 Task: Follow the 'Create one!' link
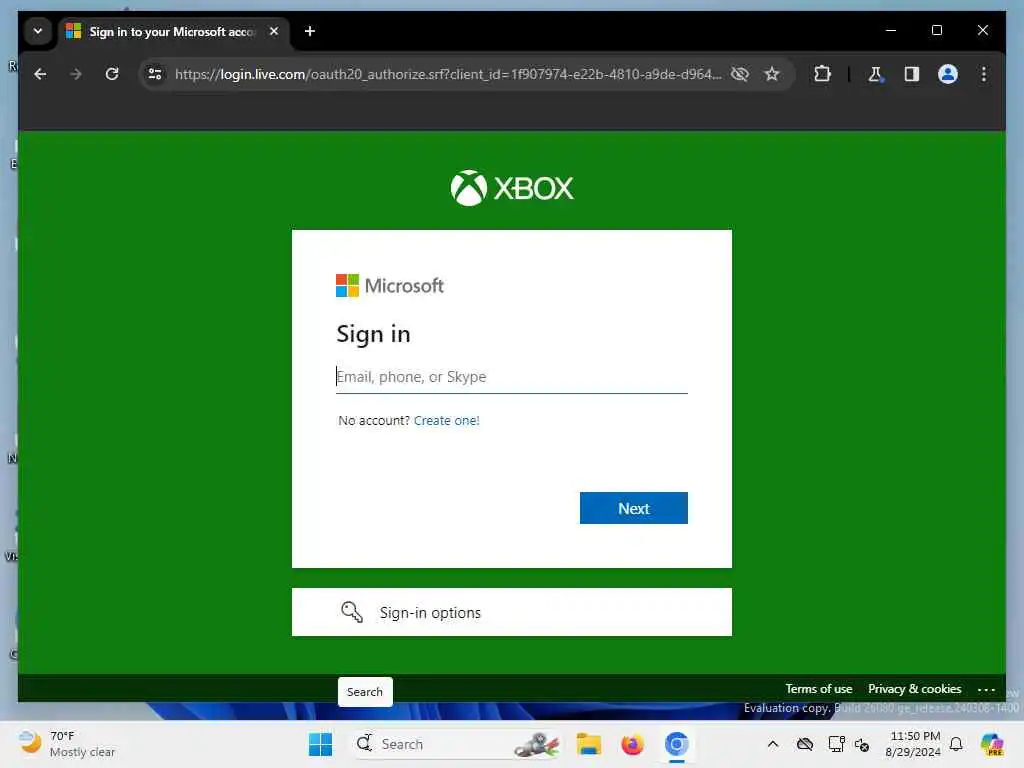pos(447,421)
